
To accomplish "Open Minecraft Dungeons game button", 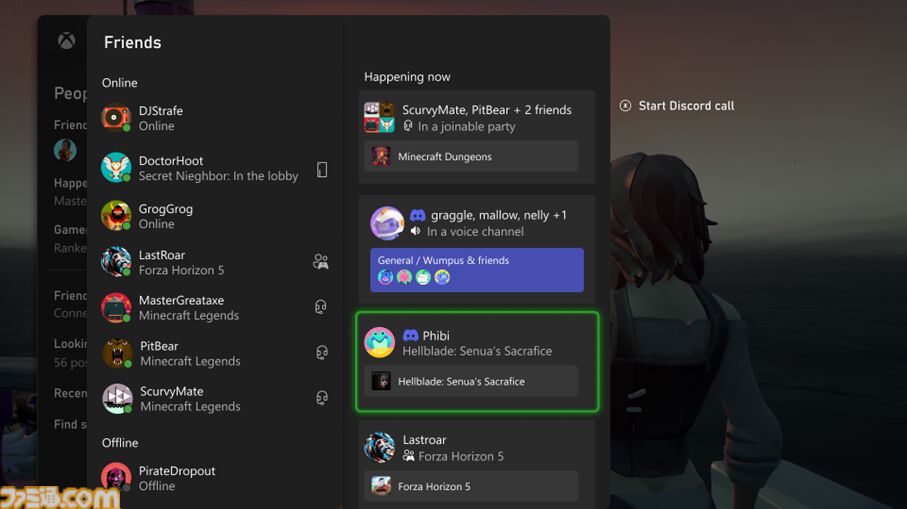I will coord(471,156).
